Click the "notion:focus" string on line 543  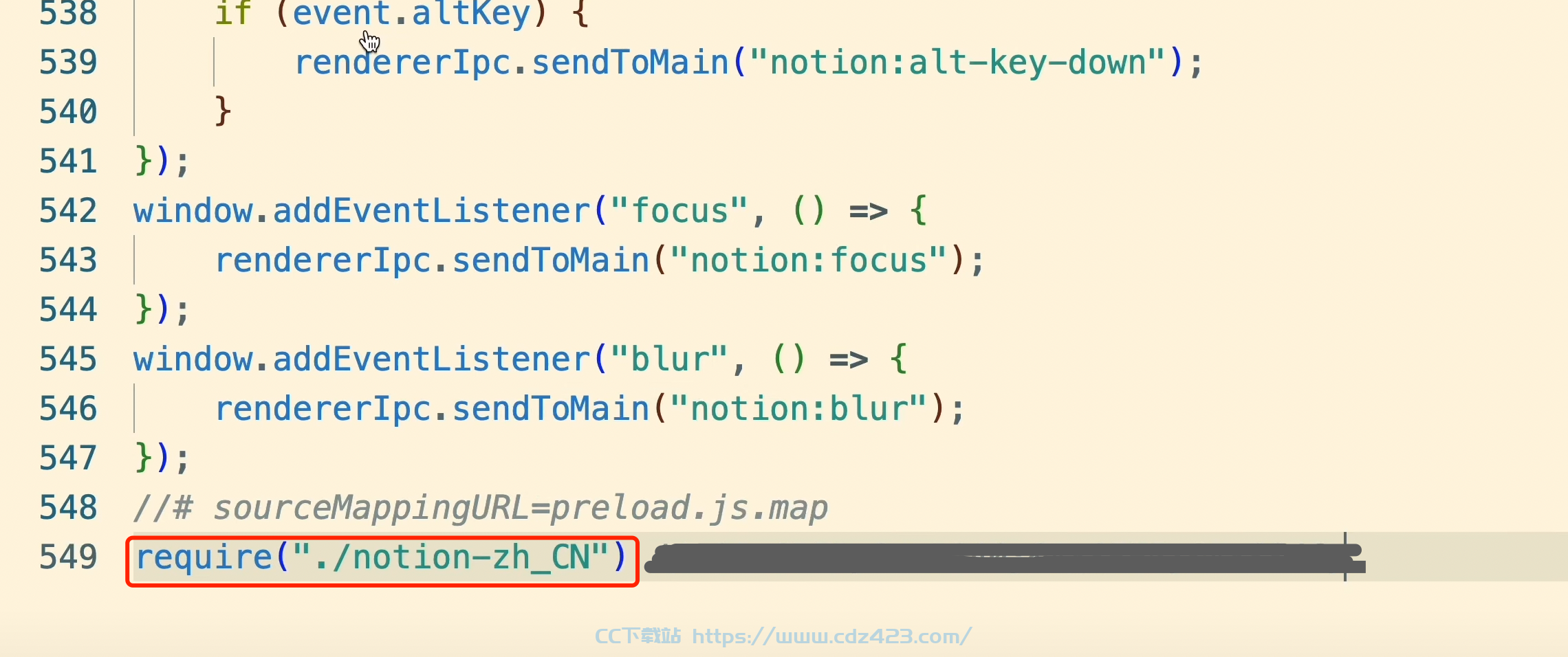pos(809,260)
